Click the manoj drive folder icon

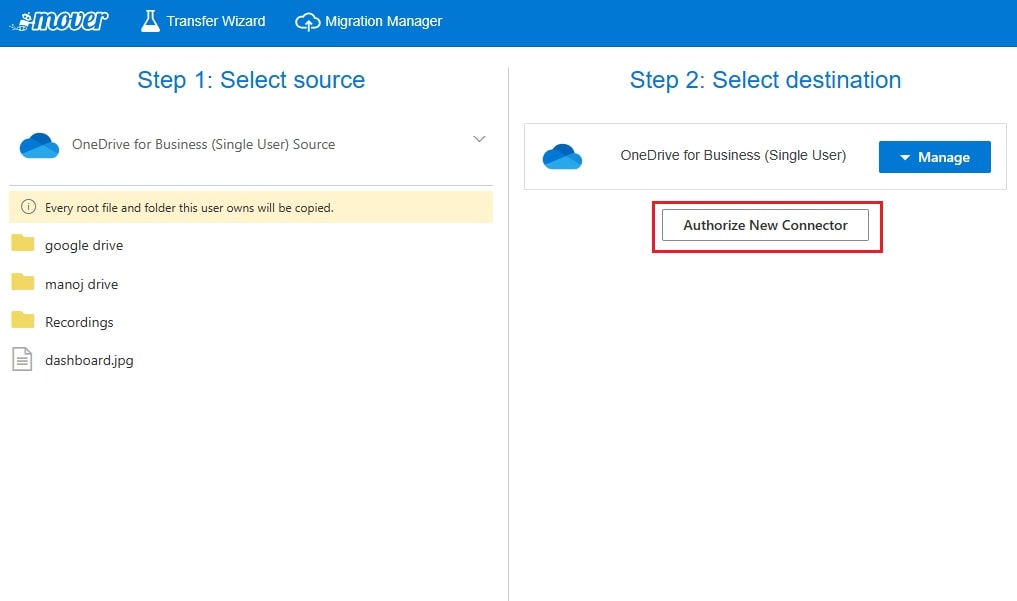tap(23, 281)
